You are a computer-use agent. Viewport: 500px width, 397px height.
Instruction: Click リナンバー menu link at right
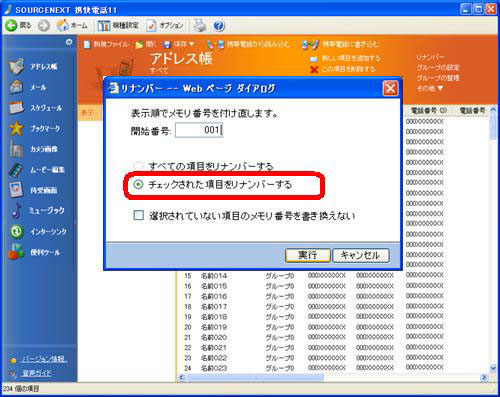(430, 57)
